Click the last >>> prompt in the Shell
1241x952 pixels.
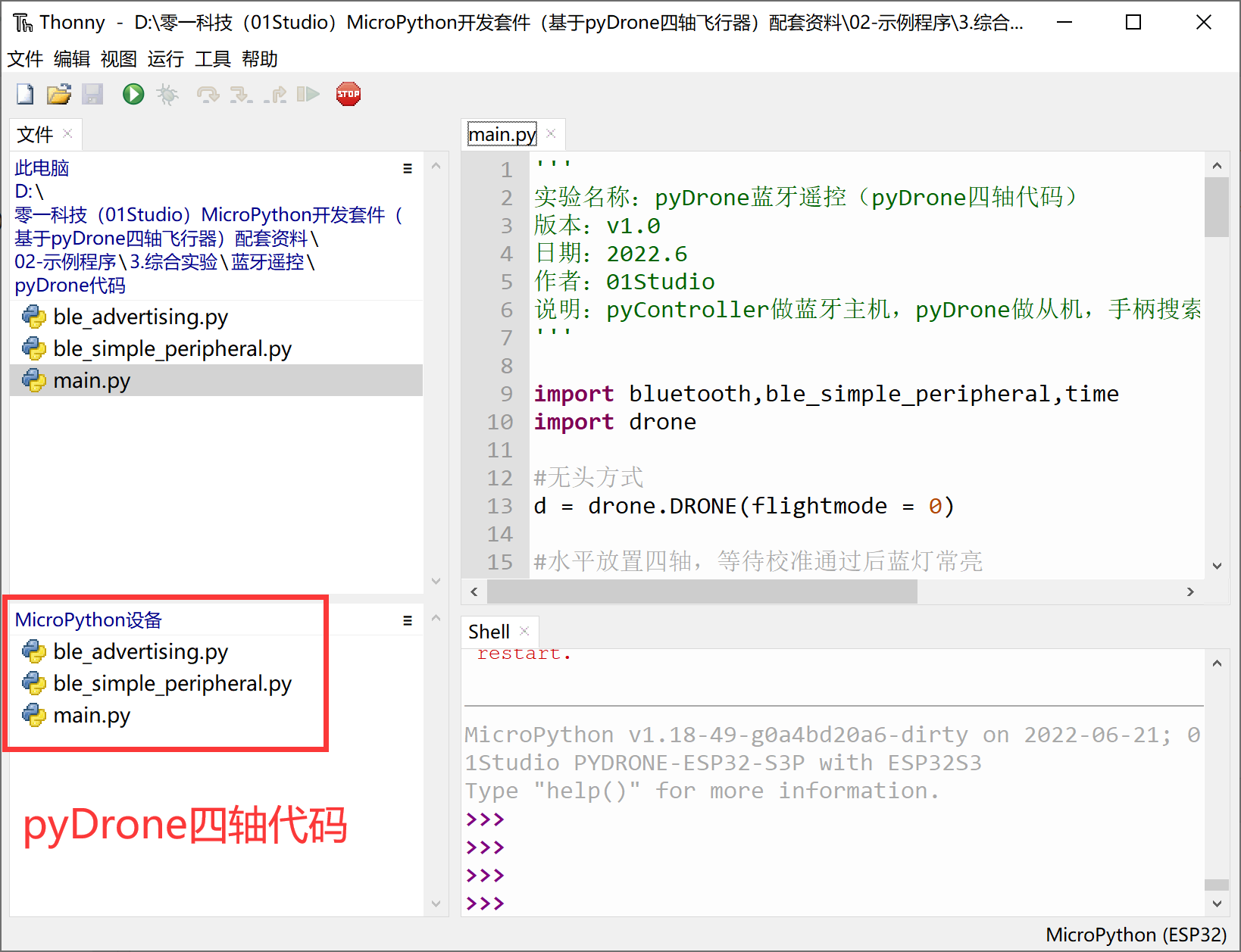tap(485, 903)
